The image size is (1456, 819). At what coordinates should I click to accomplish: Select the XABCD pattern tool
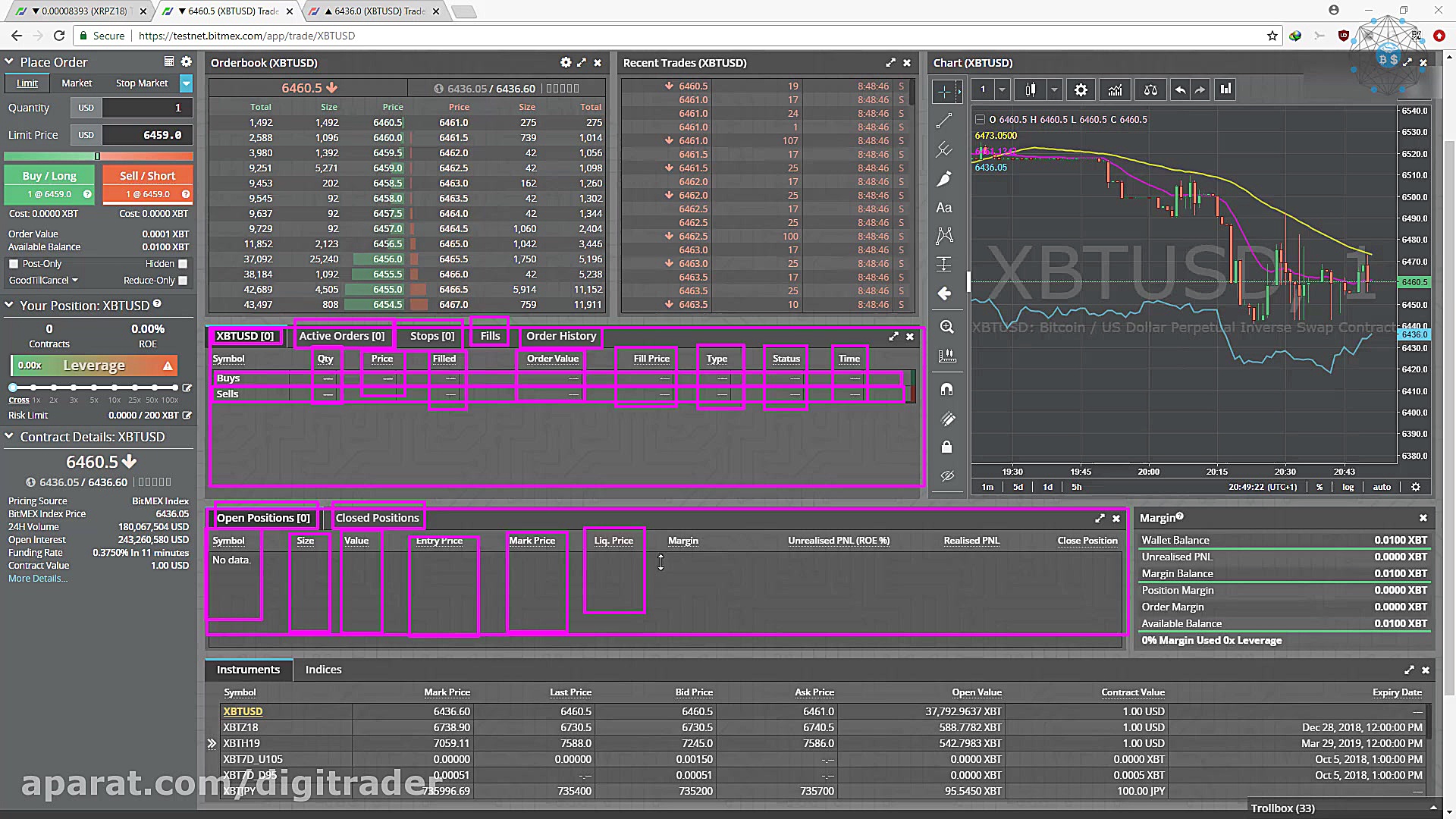tap(944, 236)
